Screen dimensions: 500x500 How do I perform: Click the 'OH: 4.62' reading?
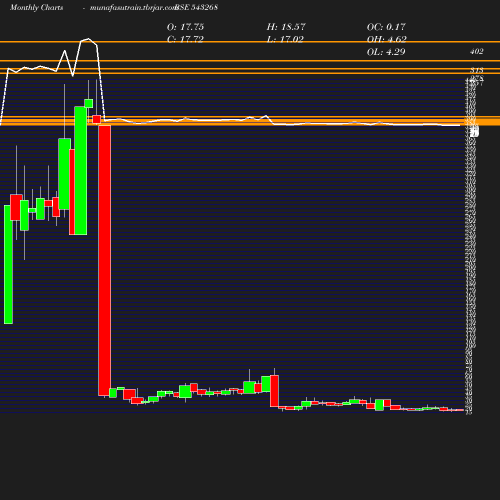pos(387,39)
